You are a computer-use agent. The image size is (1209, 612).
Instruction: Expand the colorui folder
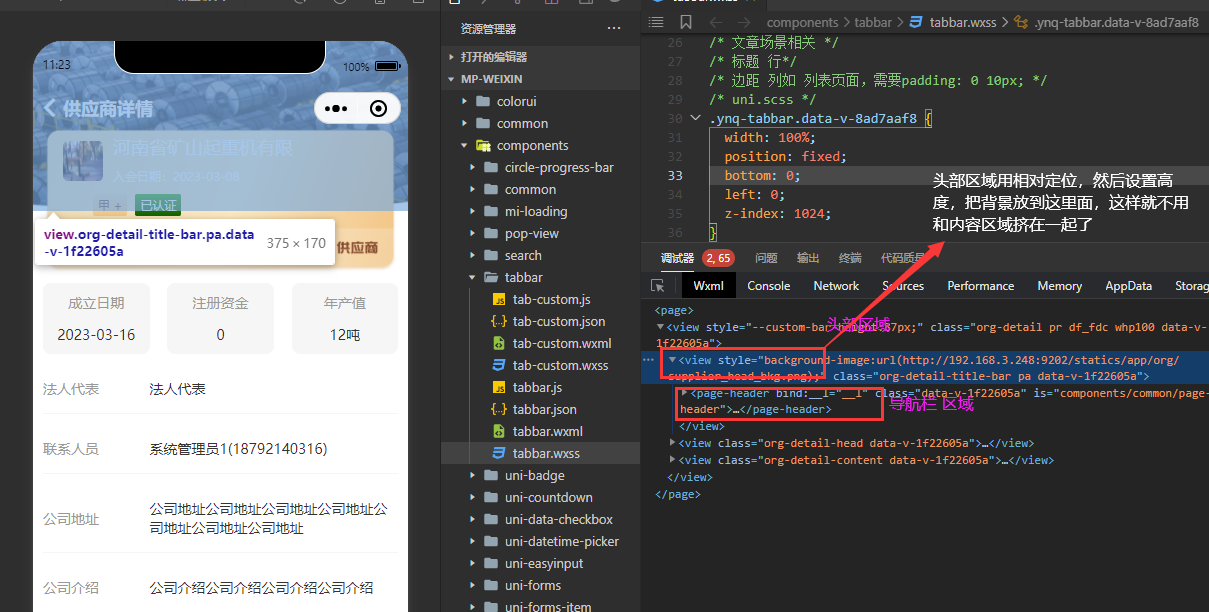point(465,101)
